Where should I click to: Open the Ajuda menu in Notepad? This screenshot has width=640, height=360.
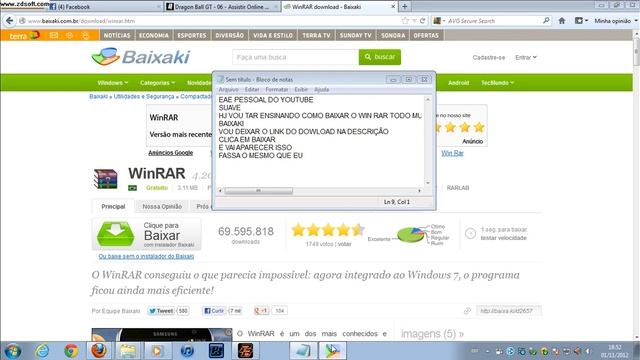point(322,89)
